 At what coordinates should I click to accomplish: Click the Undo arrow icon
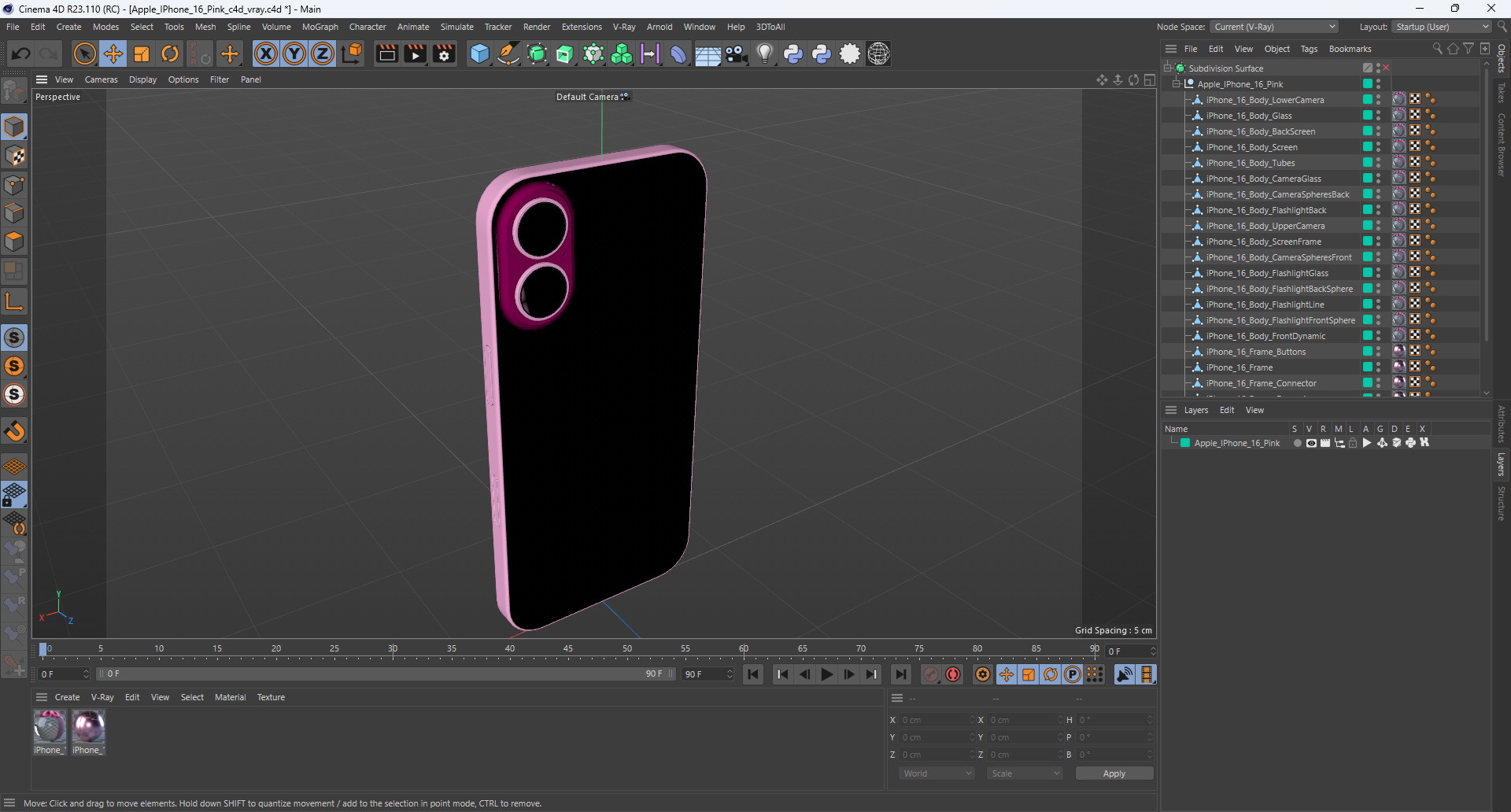coord(21,54)
